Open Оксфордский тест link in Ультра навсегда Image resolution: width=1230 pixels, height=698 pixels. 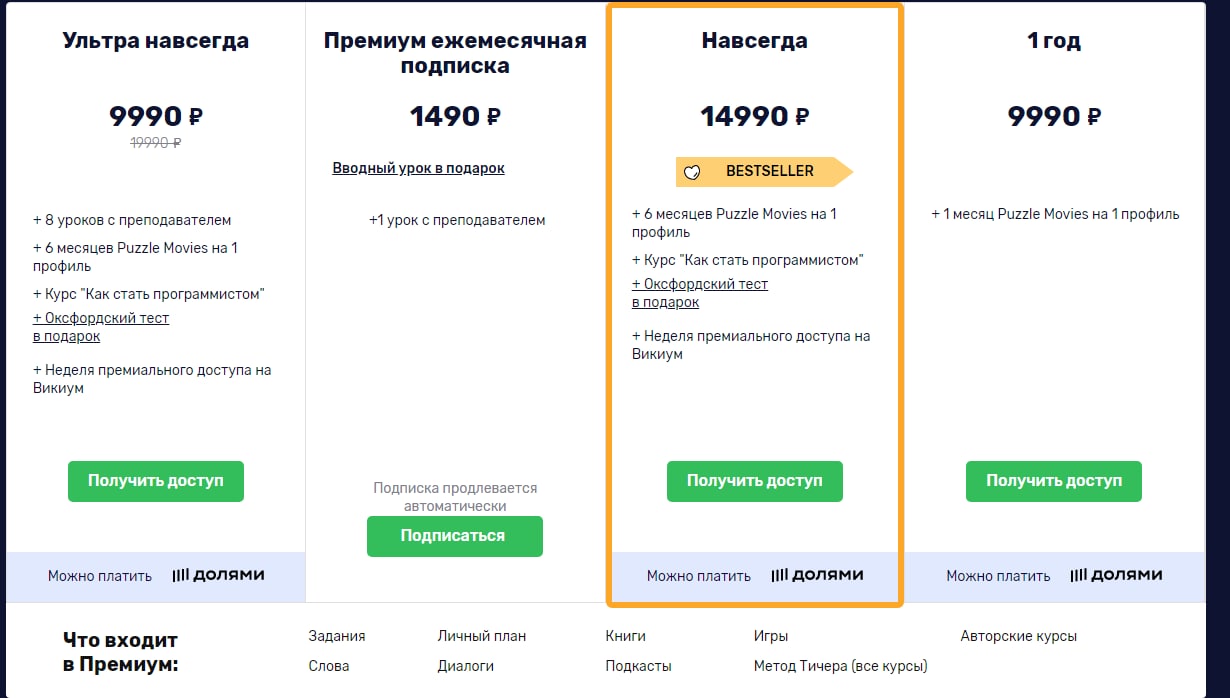click(101, 327)
